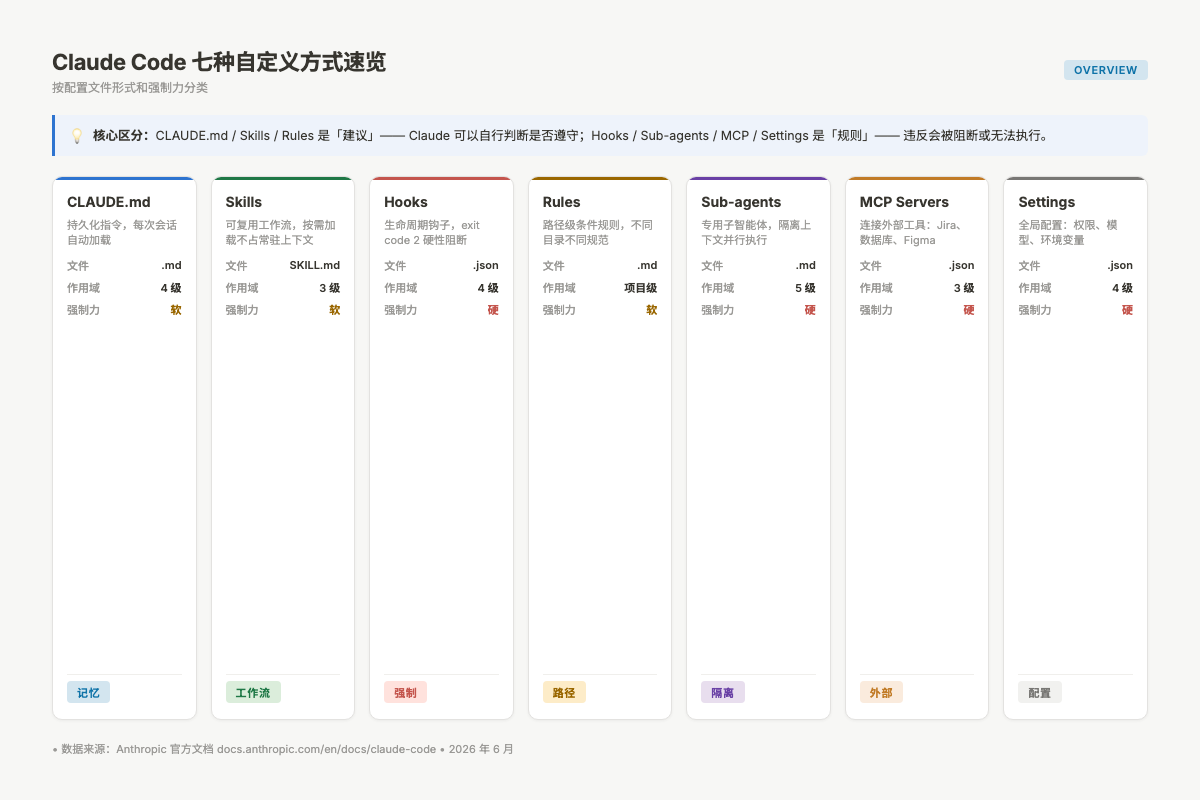Click the 配置 tag
The width and height of the screenshot is (1200, 800).
point(1040,692)
